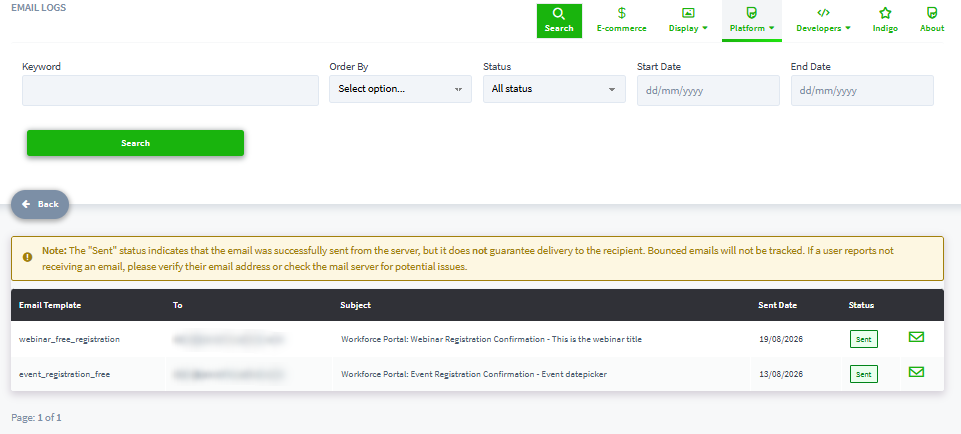
Task: Open E-commerce via the dollar icon
Action: pyautogui.click(x=621, y=13)
